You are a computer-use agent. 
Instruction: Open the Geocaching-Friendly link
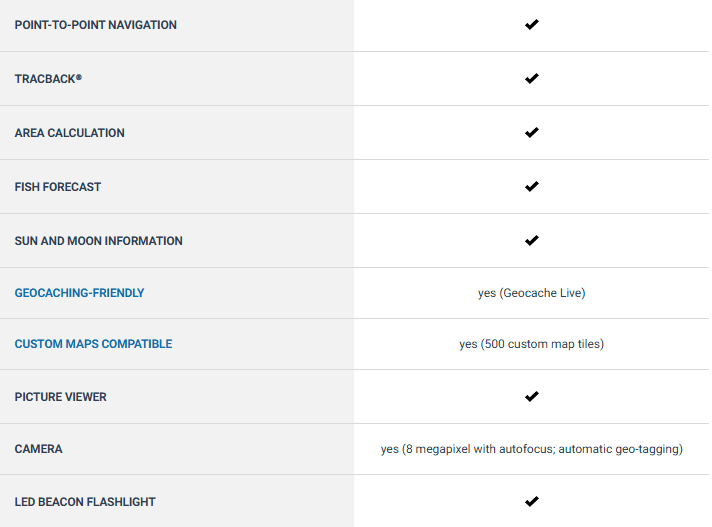[x=79, y=293]
